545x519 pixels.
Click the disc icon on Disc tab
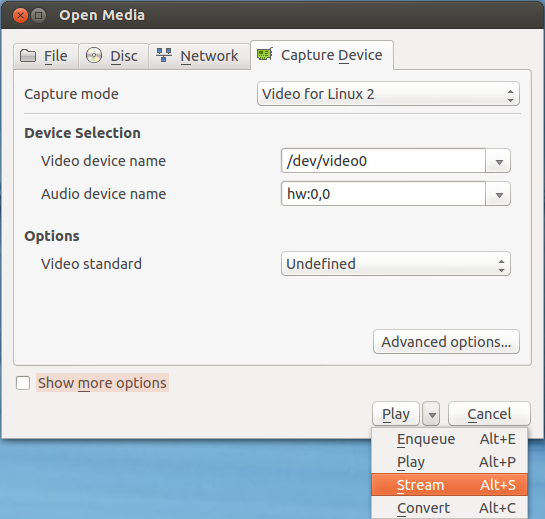point(94,55)
